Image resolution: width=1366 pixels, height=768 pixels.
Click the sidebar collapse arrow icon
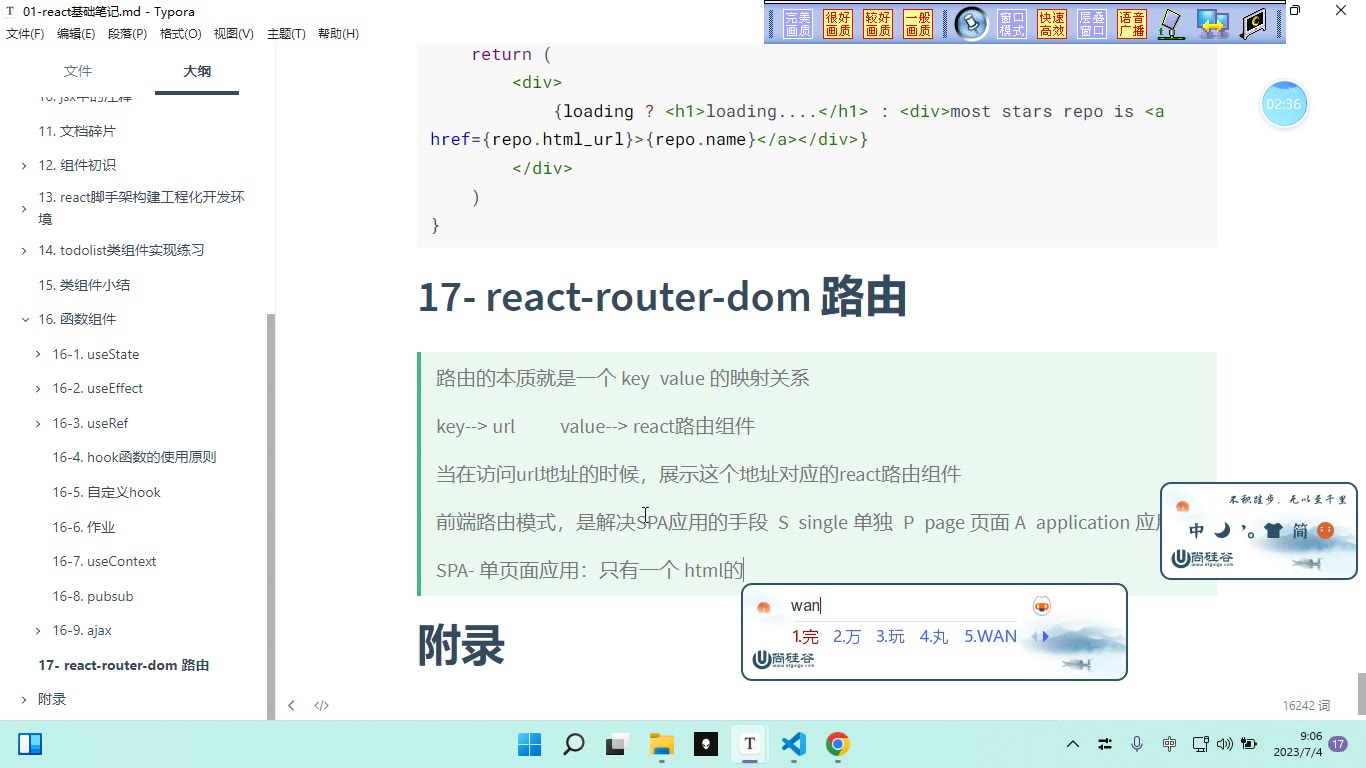[291, 705]
